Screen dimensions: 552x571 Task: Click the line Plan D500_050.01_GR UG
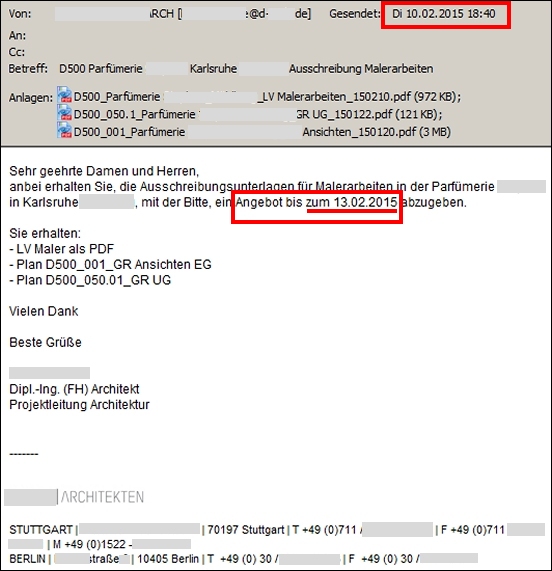click(90, 280)
